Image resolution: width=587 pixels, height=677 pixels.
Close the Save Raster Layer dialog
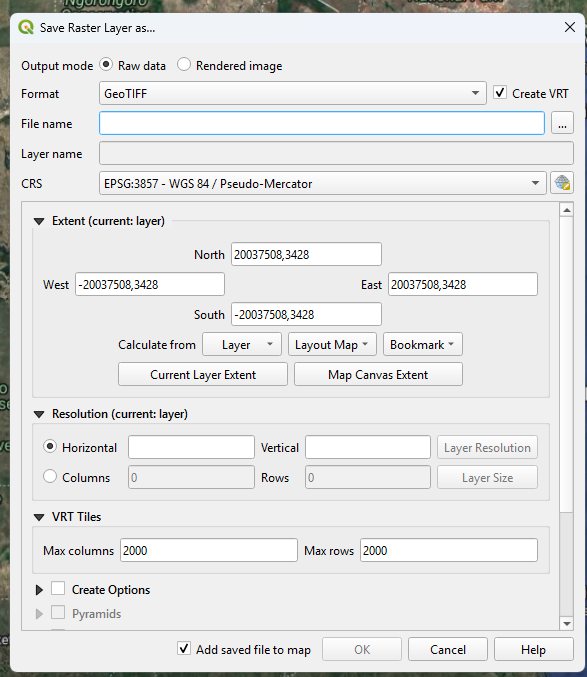(x=570, y=27)
